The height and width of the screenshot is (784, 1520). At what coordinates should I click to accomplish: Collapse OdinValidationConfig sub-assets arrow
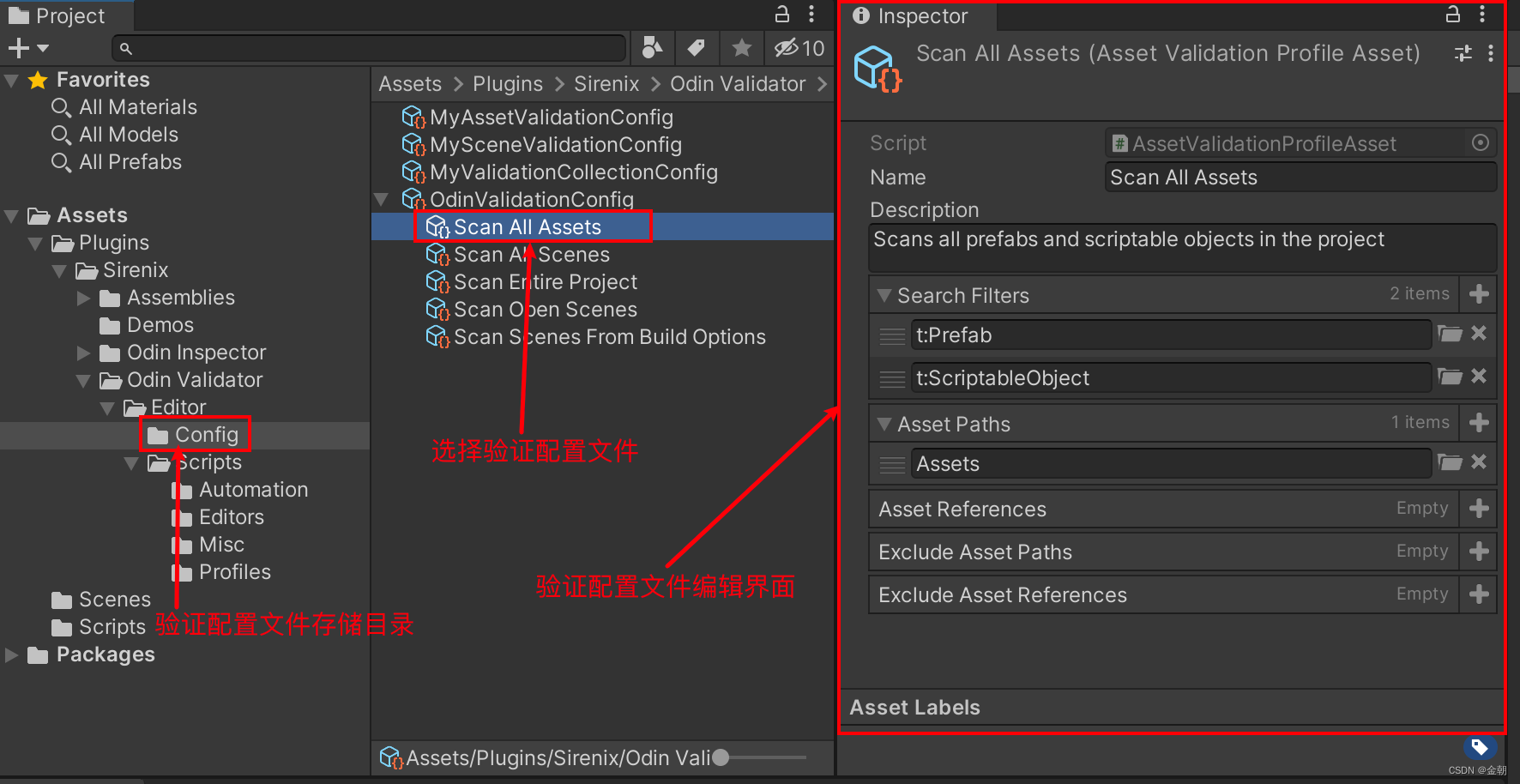coord(382,200)
